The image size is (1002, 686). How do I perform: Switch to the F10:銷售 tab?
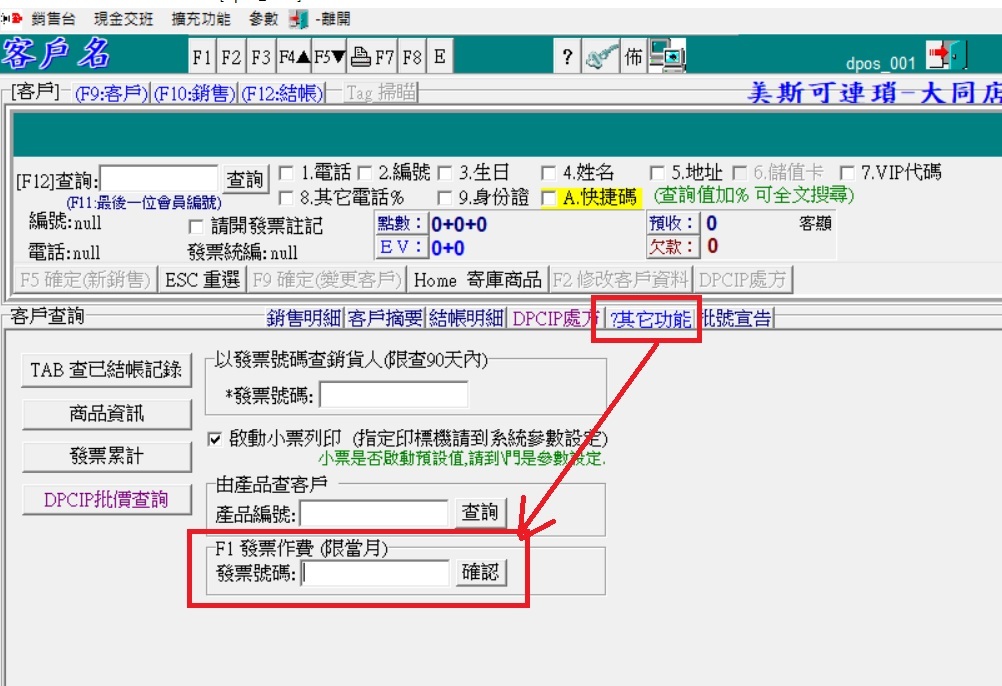coord(194,94)
